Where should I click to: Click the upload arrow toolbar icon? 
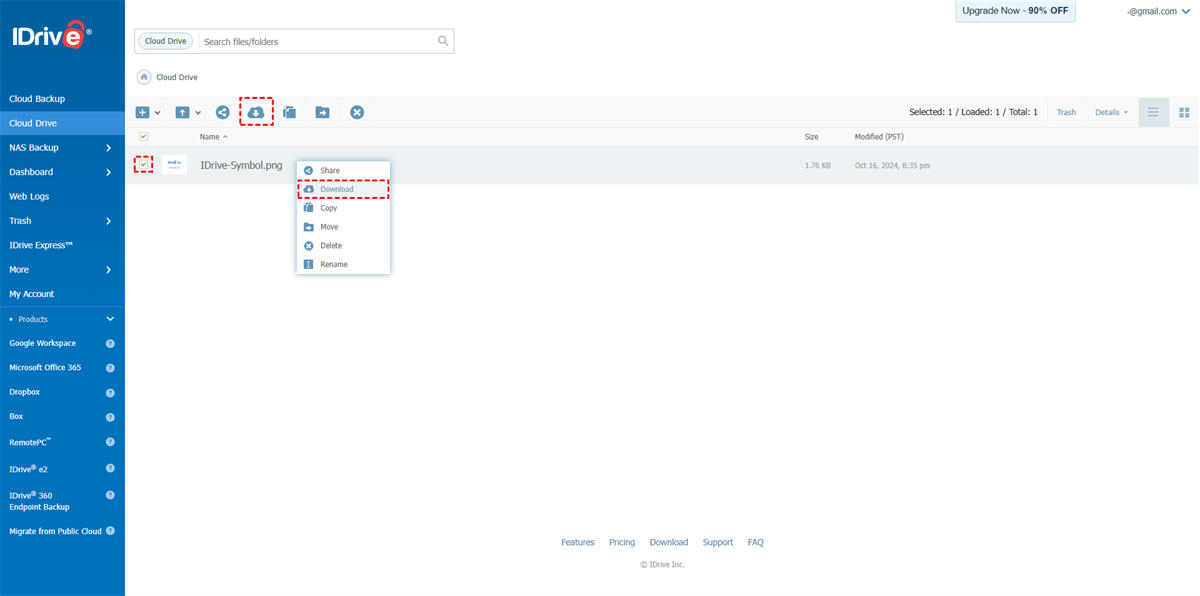183,113
